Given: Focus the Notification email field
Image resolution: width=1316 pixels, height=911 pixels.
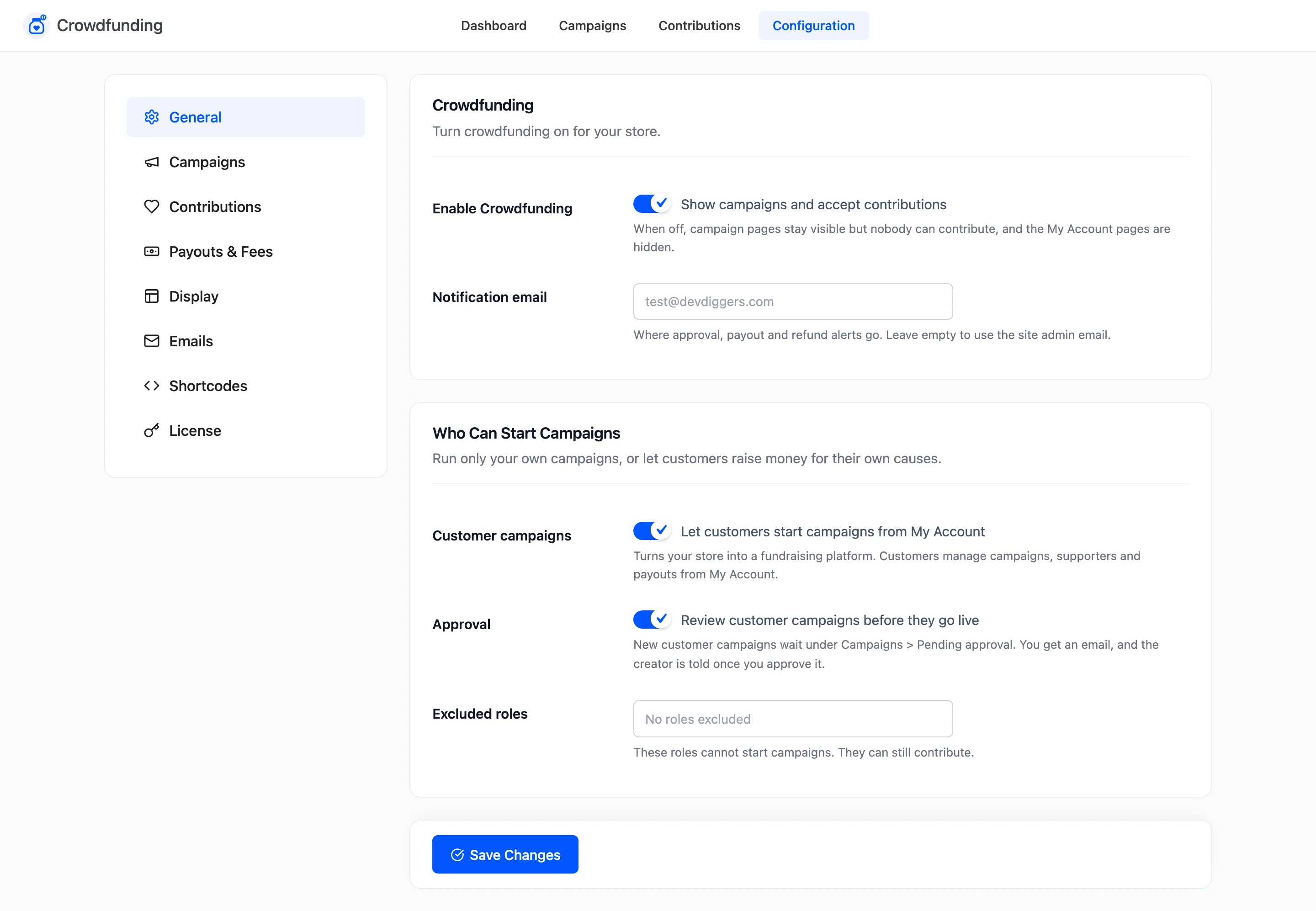Looking at the screenshot, I should (x=792, y=302).
